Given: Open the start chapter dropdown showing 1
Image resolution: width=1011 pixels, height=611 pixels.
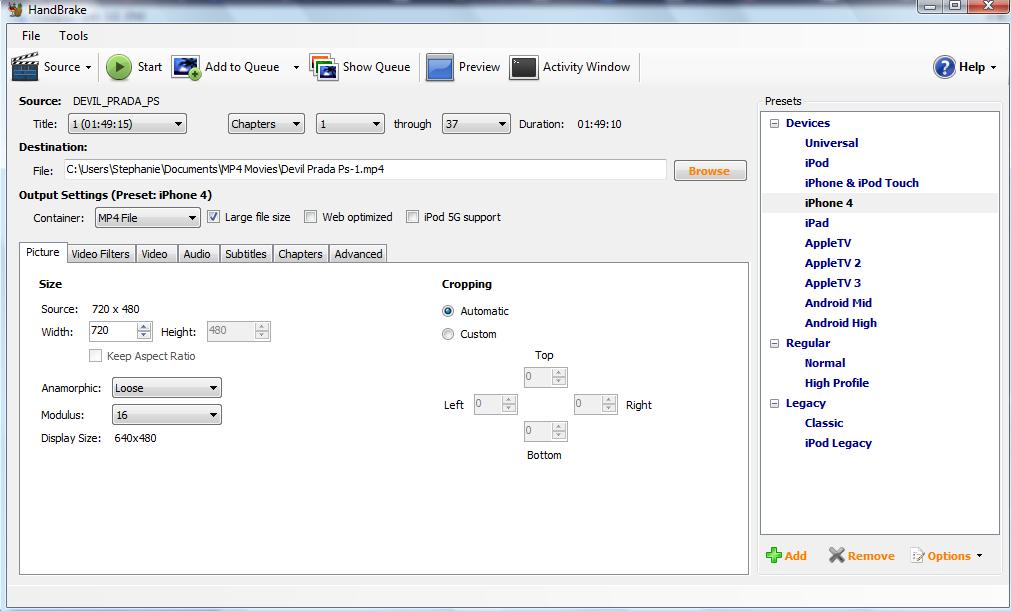Looking at the screenshot, I should pyautogui.click(x=350, y=124).
